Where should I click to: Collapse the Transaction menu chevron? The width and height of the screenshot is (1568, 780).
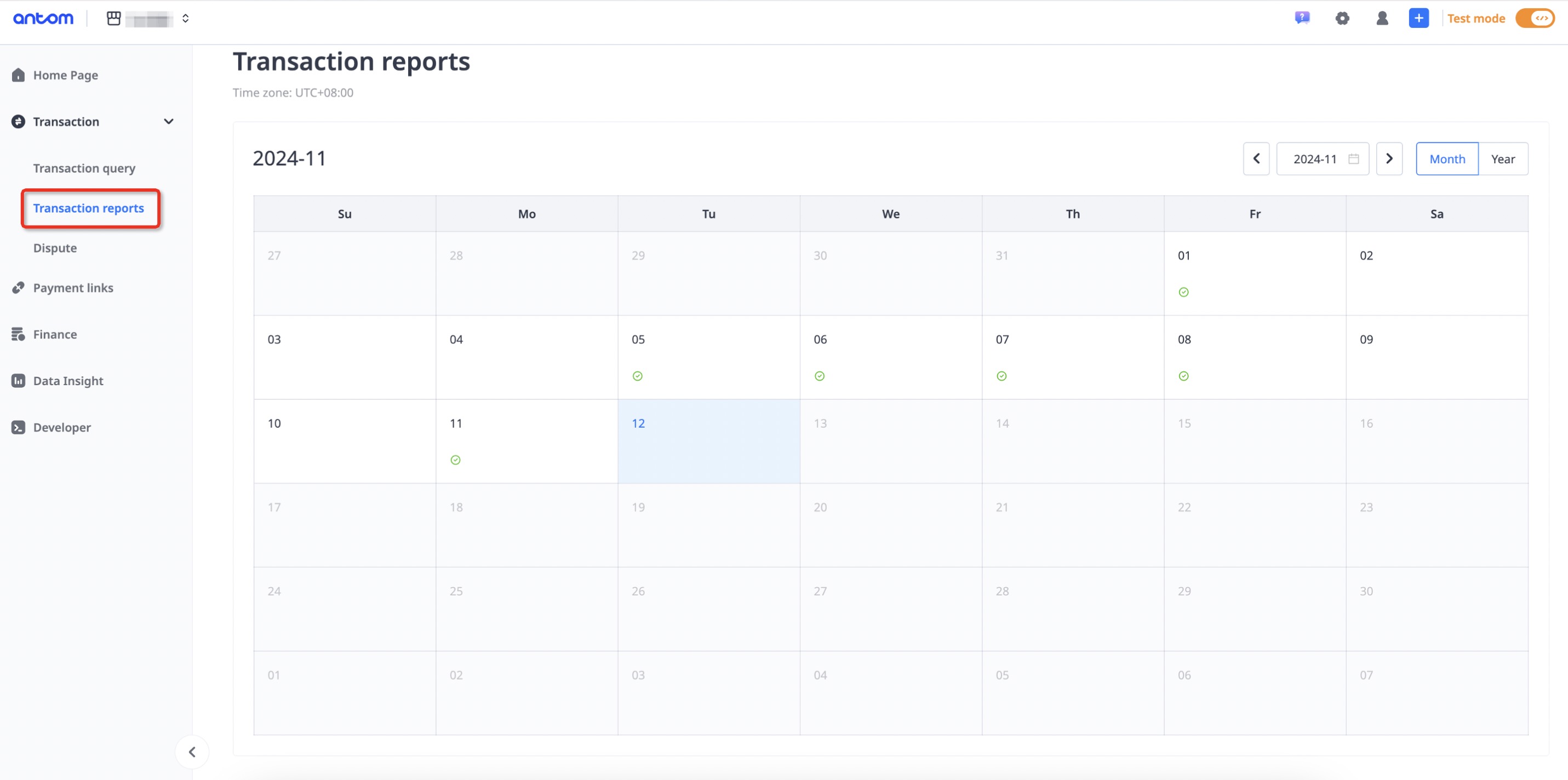tap(169, 122)
